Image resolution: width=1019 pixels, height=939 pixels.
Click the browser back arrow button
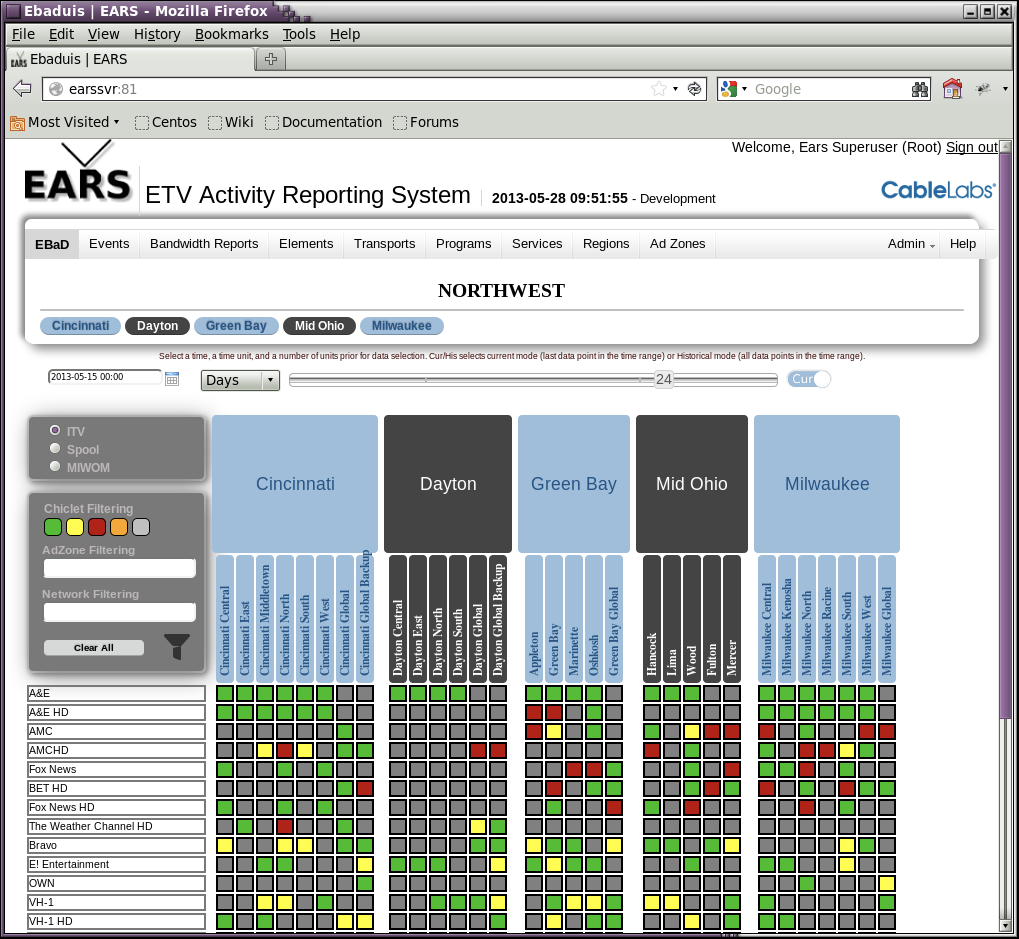(22, 88)
